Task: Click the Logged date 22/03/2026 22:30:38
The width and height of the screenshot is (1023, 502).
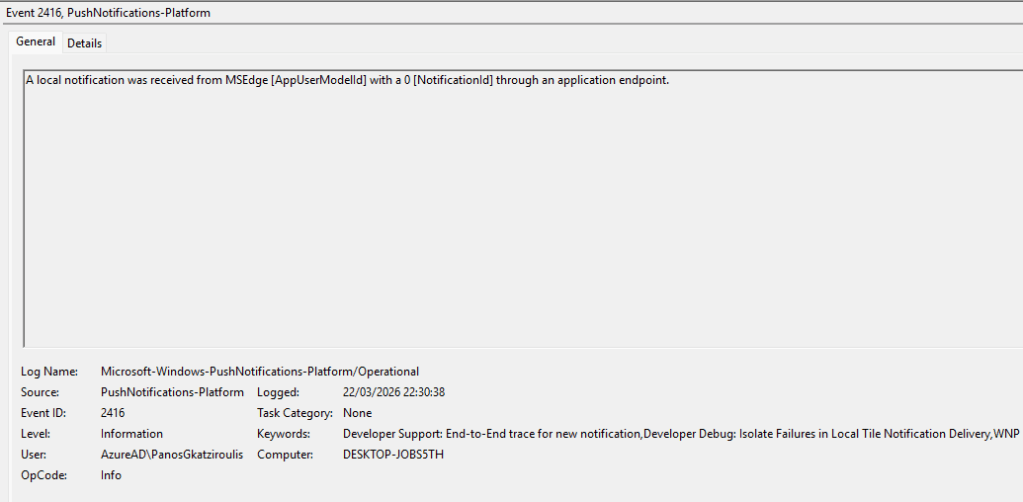Action: pos(393,392)
